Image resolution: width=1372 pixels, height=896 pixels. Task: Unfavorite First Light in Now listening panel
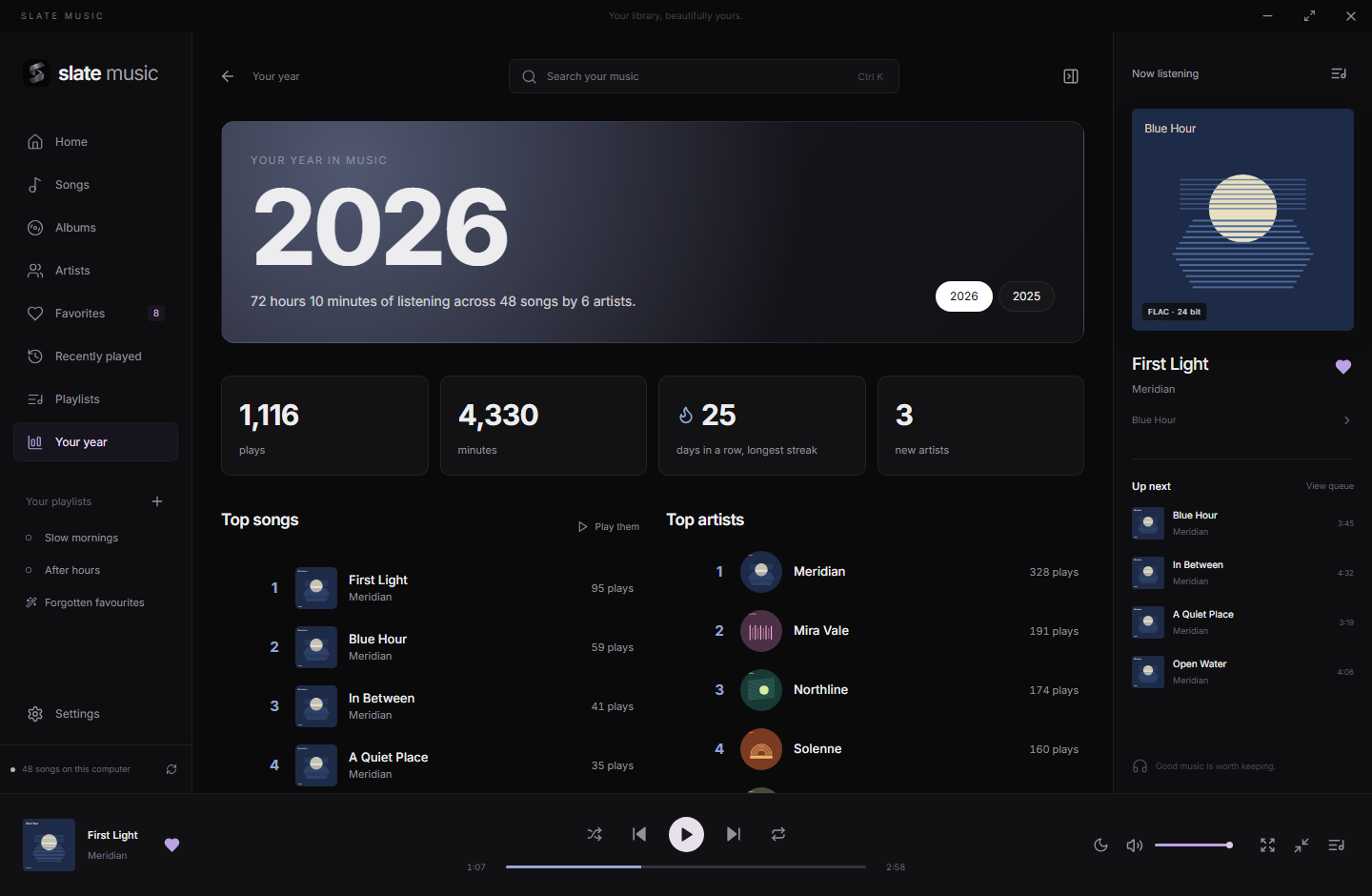click(x=1343, y=367)
